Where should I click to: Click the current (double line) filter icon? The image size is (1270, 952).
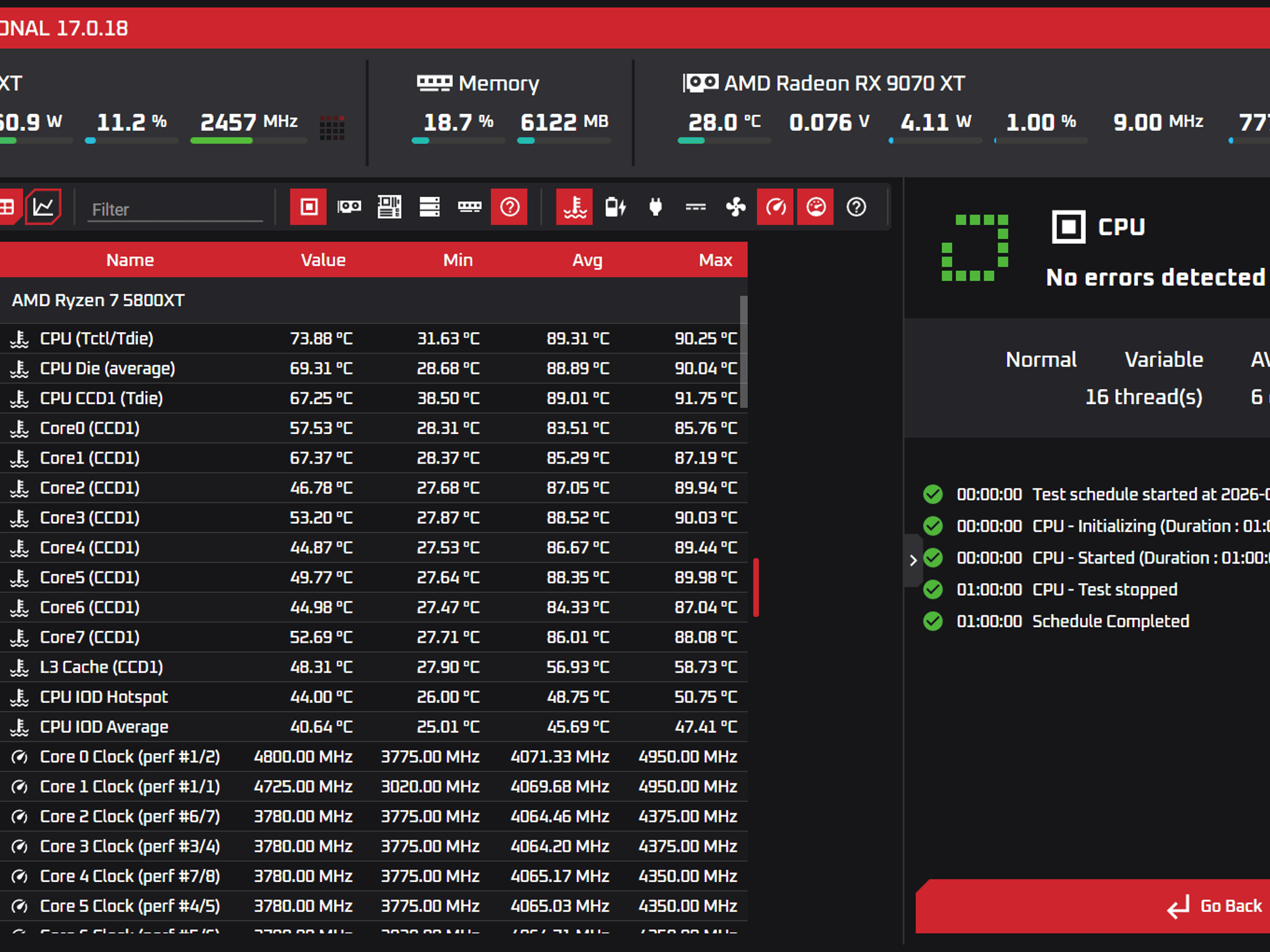point(696,207)
